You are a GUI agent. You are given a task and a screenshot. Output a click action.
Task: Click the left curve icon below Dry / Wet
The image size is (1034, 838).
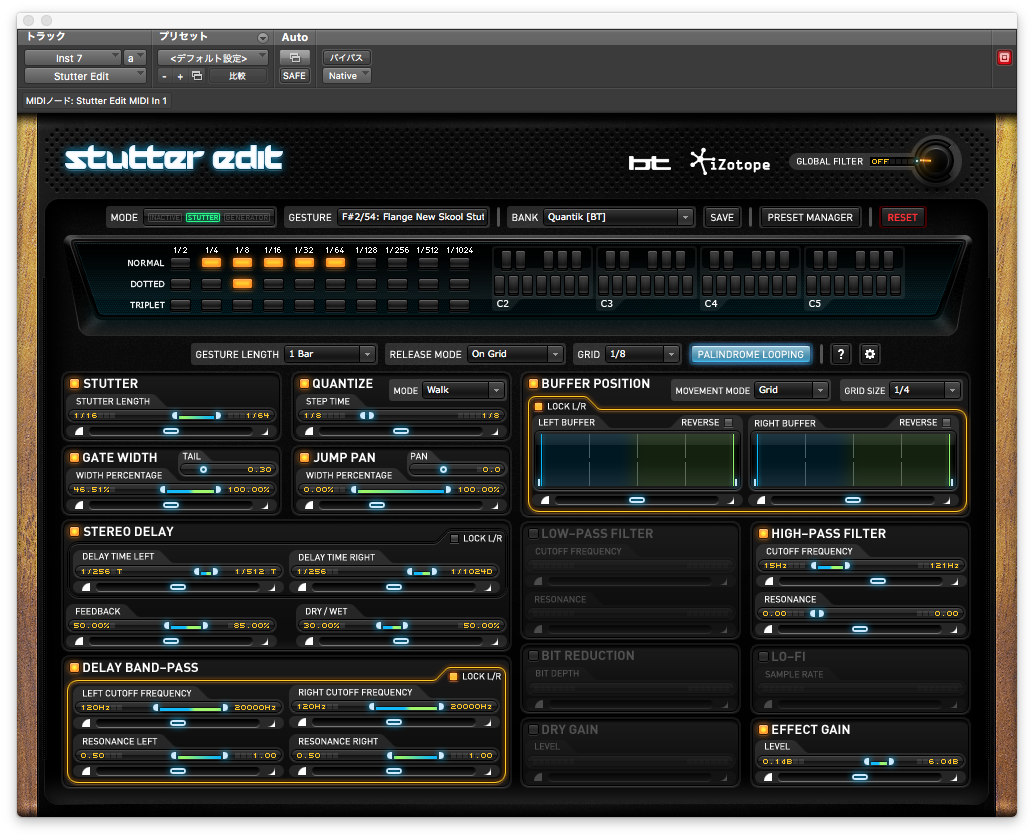[309, 641]
